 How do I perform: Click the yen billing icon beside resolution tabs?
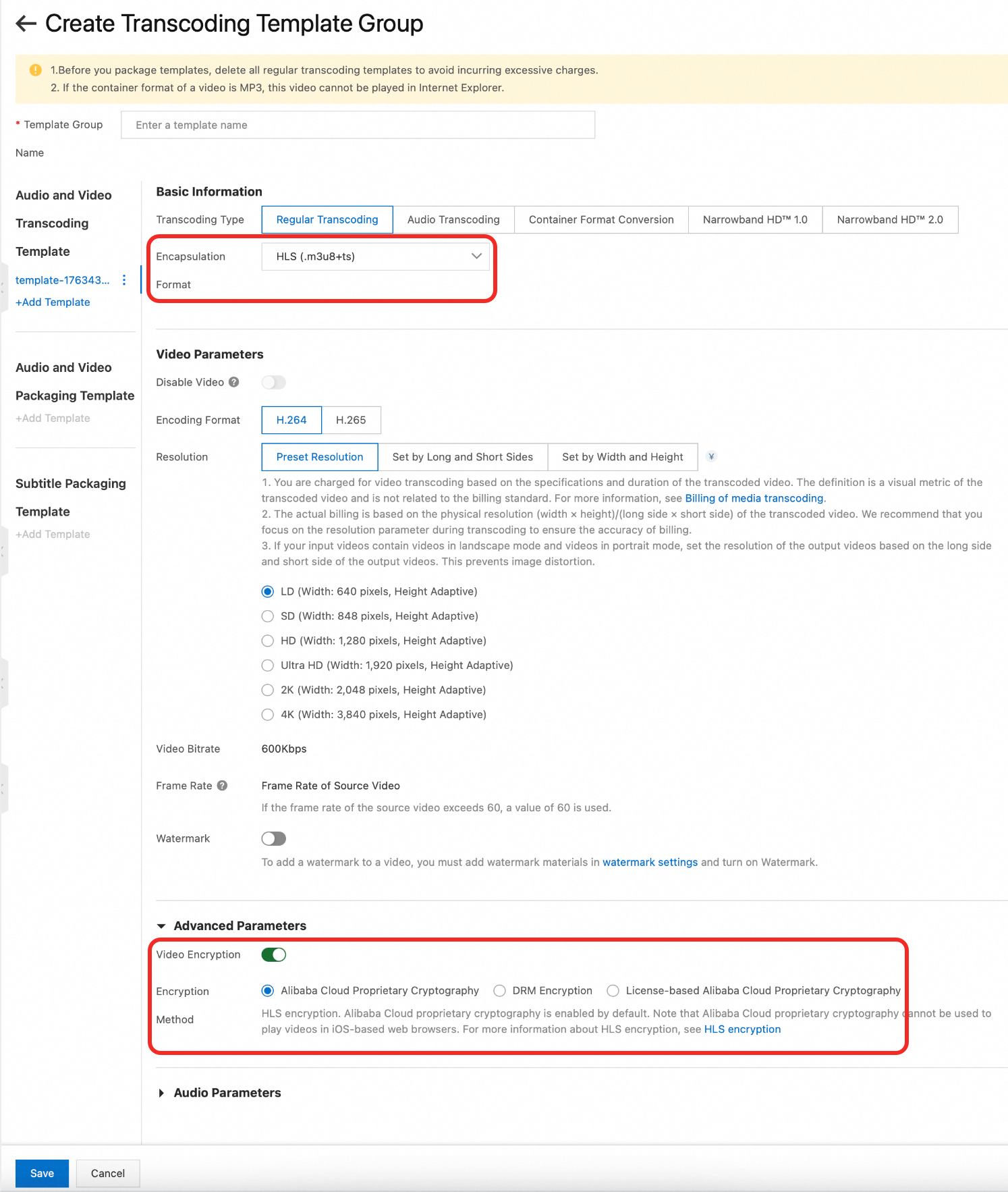coord(711,457)
